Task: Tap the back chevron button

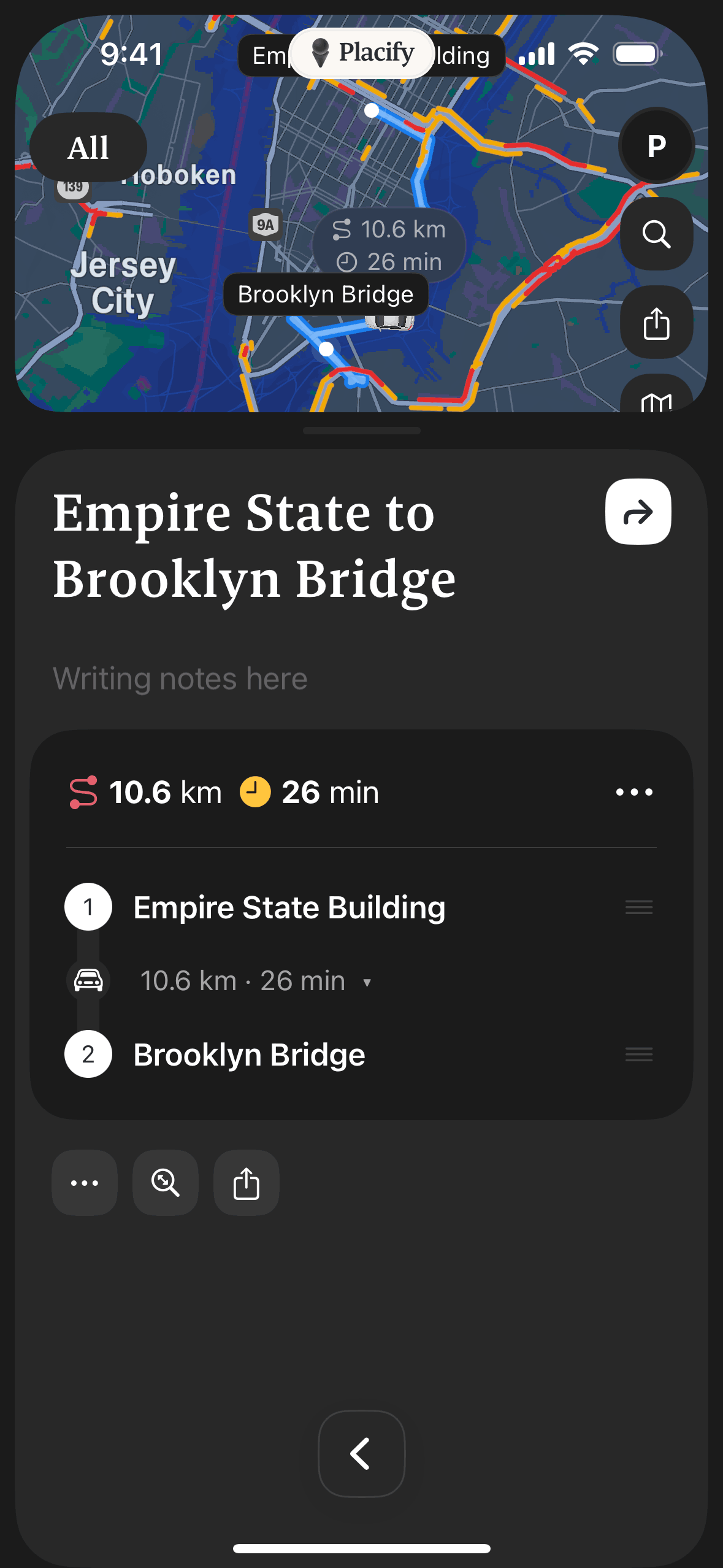Action: coord(361,1453)
